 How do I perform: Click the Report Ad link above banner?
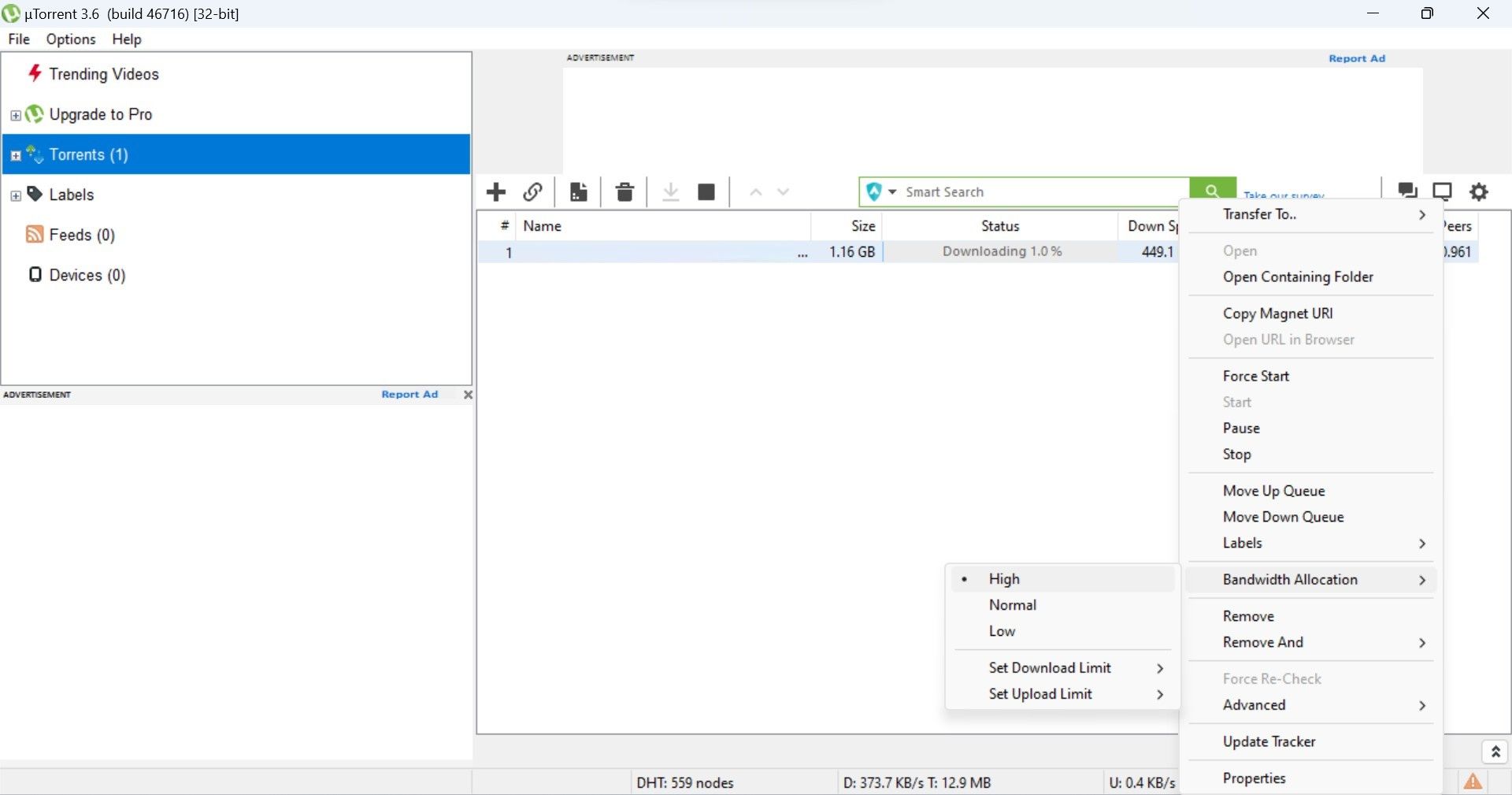[x=1357, y=58]
